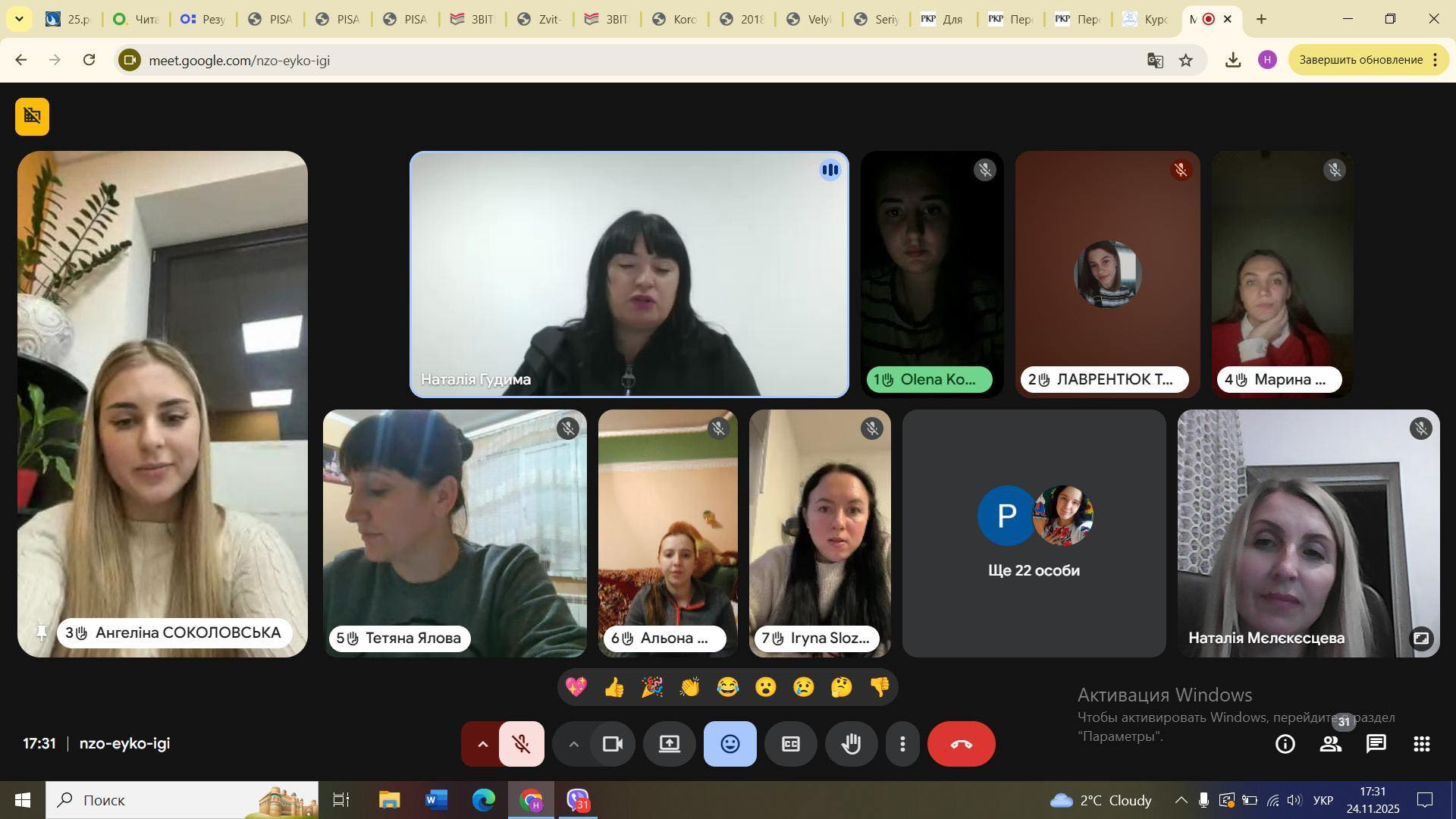The width and height of the screenshot is (1456, 819).
Task: Send the thumbs up reaction
Action: point(613,688)
